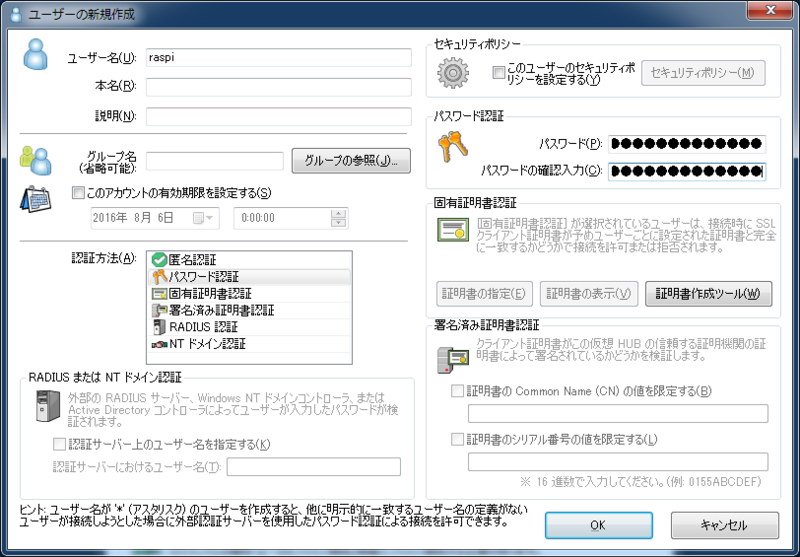Click the グループの参照(J)... button
The height and width of the screenshot is (557, 800).
[351, 161]
